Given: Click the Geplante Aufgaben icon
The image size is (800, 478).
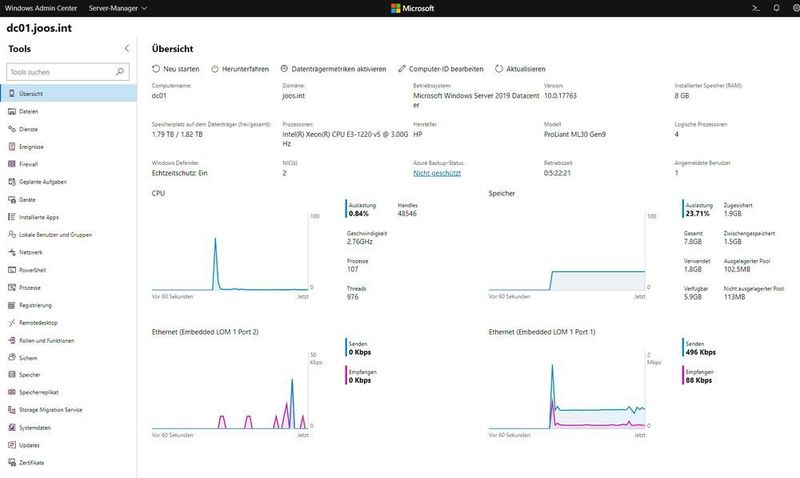Looking at the screenshot, I should pos(12,182).
